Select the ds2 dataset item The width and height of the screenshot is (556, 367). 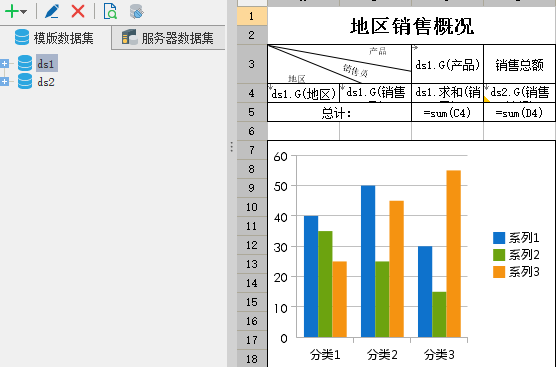[x=46, y=82]
